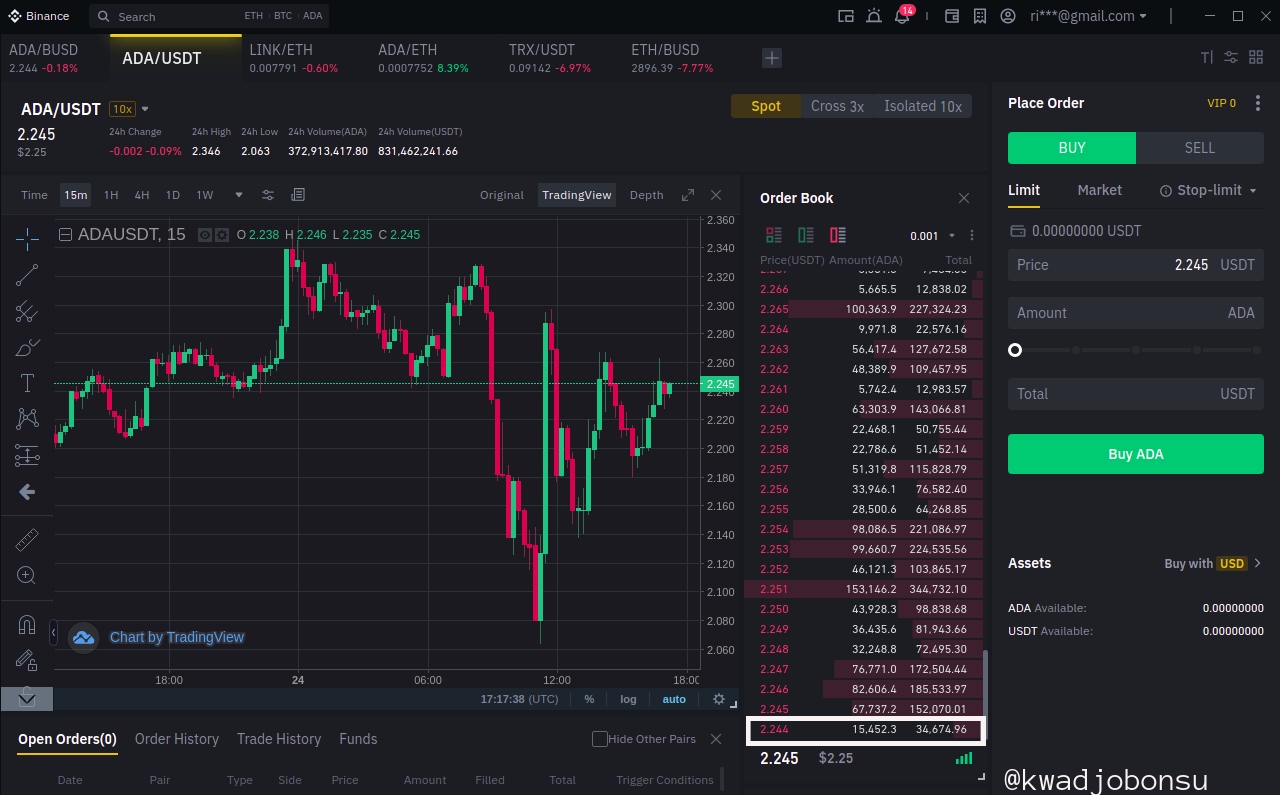This screenshot has height=795, width=1280.
Task: Open the price alert icon
Action: tap(874, 16)
